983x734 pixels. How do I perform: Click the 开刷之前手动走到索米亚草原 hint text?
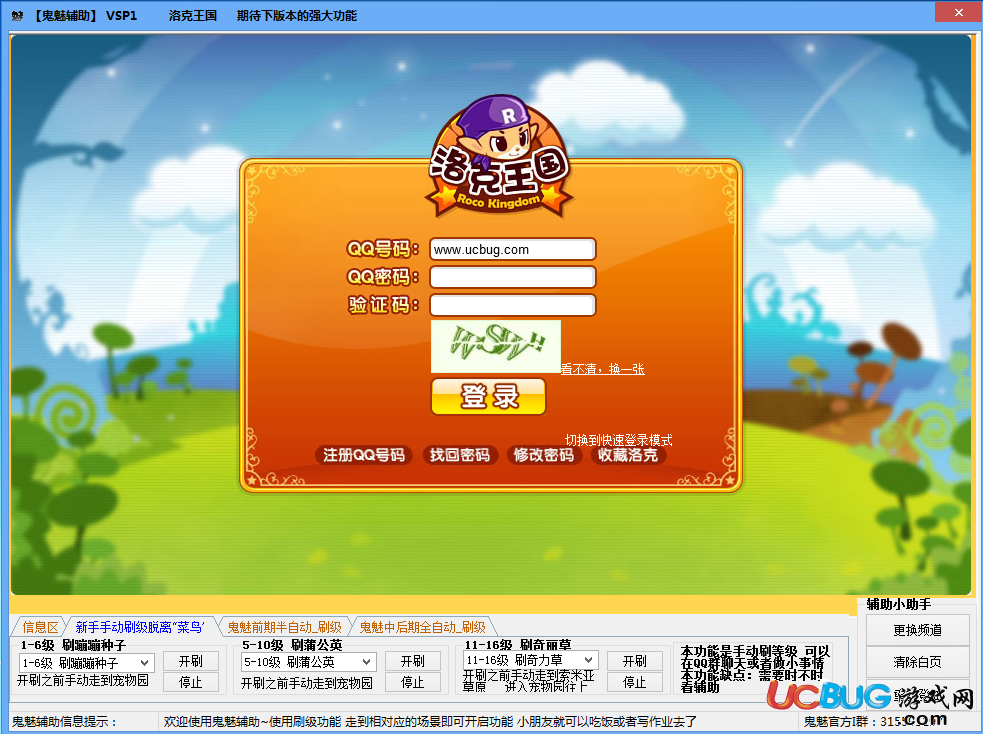[528, 681]
